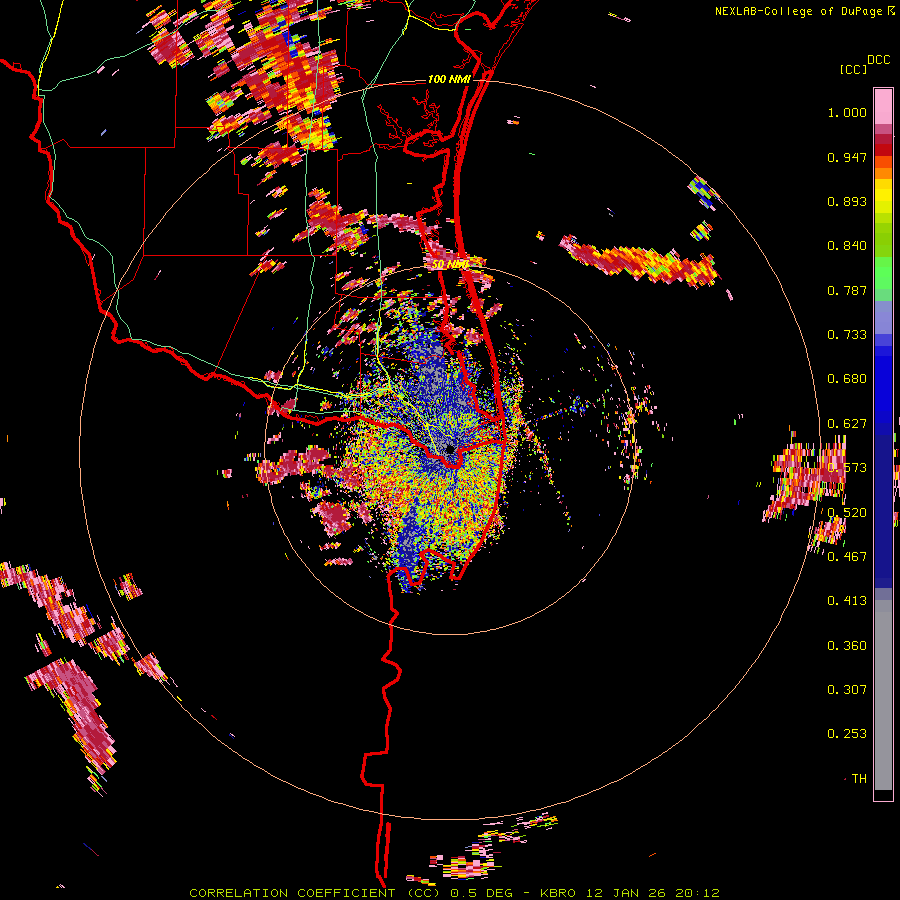Select the 0.467 scale value
The image size is (900, 900).
click(847, 556)
